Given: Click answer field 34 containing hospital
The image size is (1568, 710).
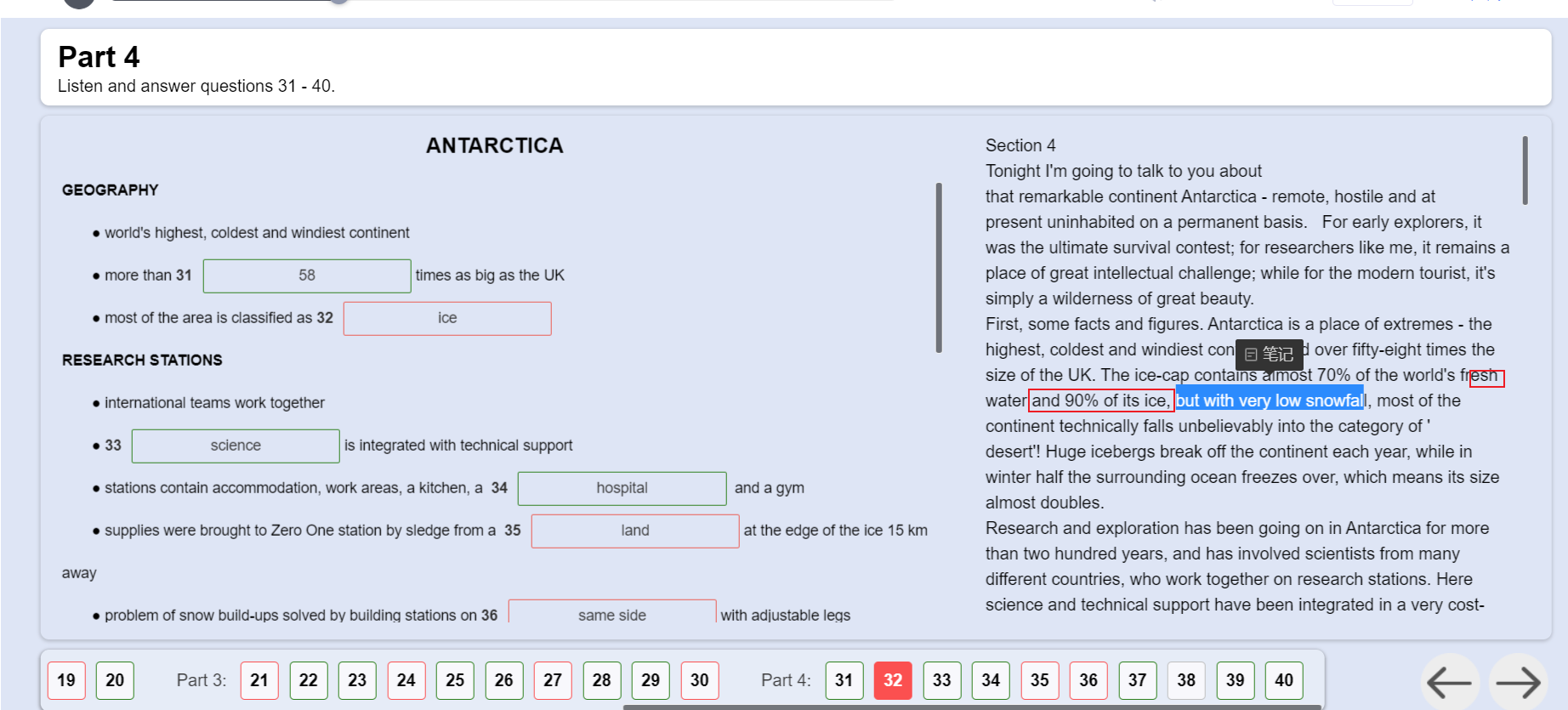Looking at the screenshot, I should point(622,488).
